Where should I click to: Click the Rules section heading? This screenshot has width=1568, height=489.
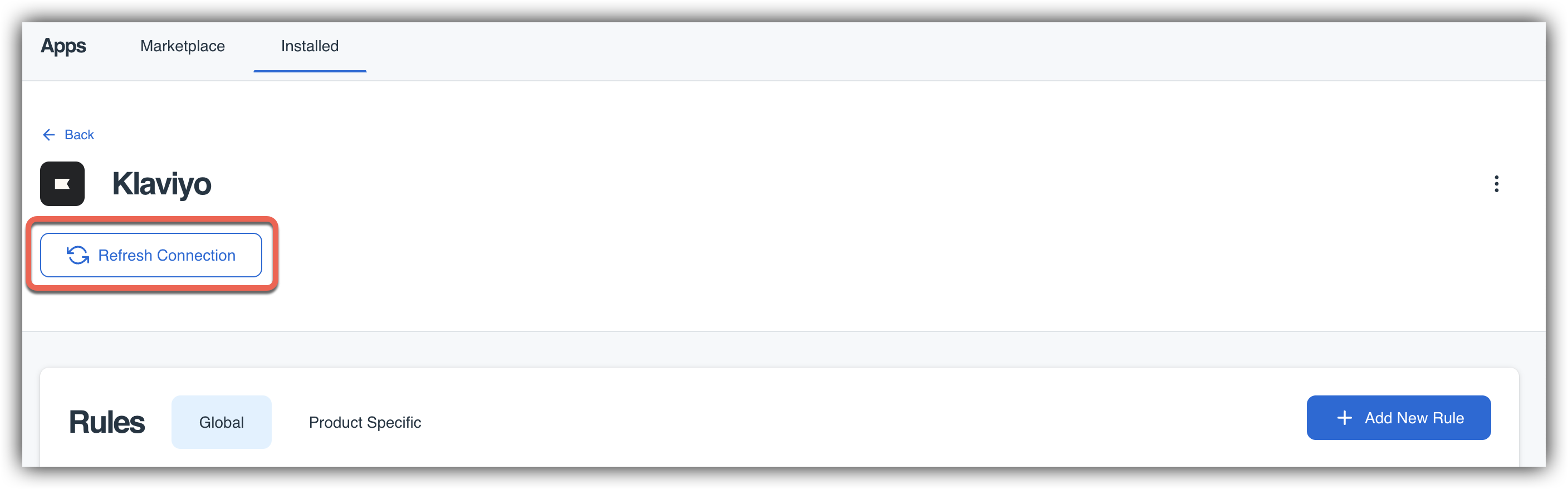106,422
